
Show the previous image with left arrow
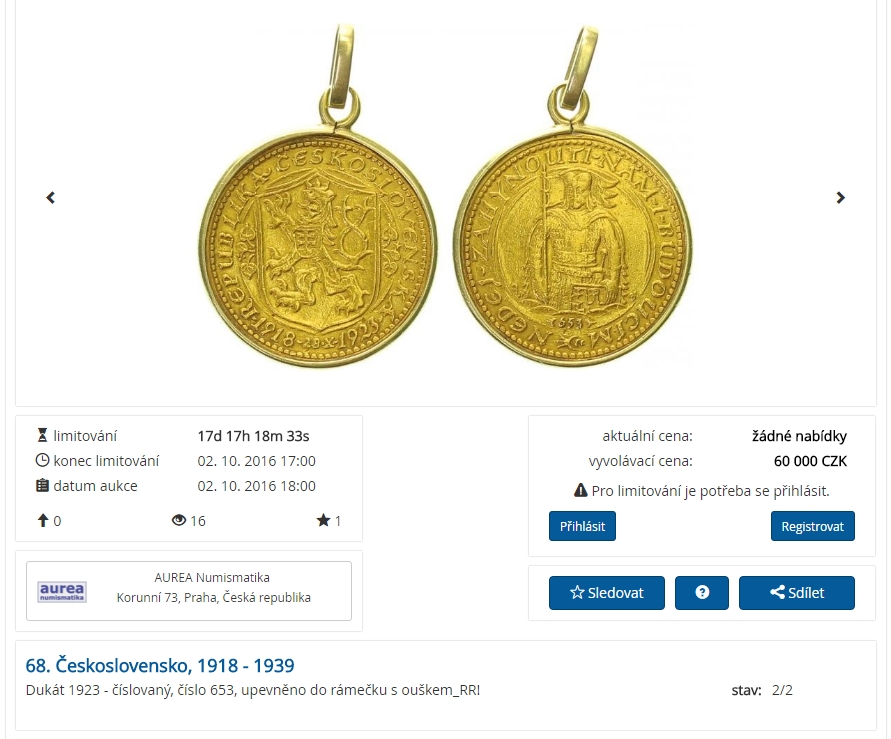(x=51, y=198)
